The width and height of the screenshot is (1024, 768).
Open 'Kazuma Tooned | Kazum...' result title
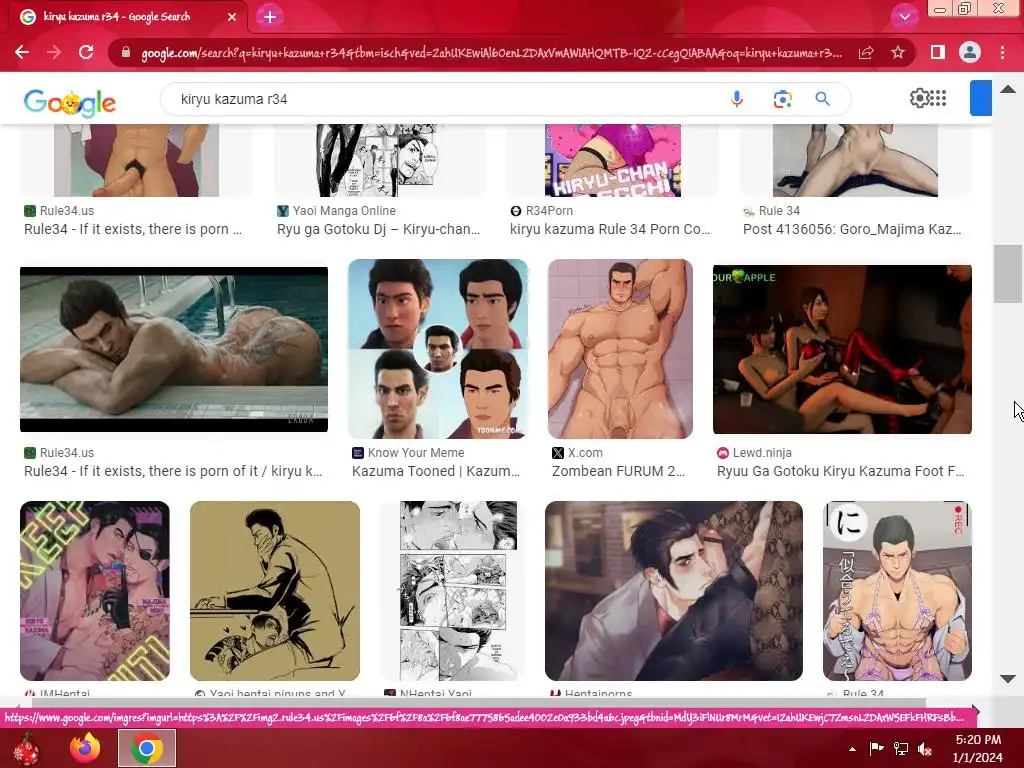pos(436,472)
